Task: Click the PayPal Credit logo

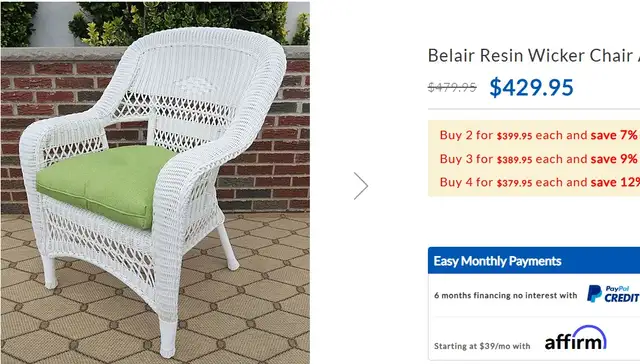Action: pyautogui.click(x=613, y=294)
